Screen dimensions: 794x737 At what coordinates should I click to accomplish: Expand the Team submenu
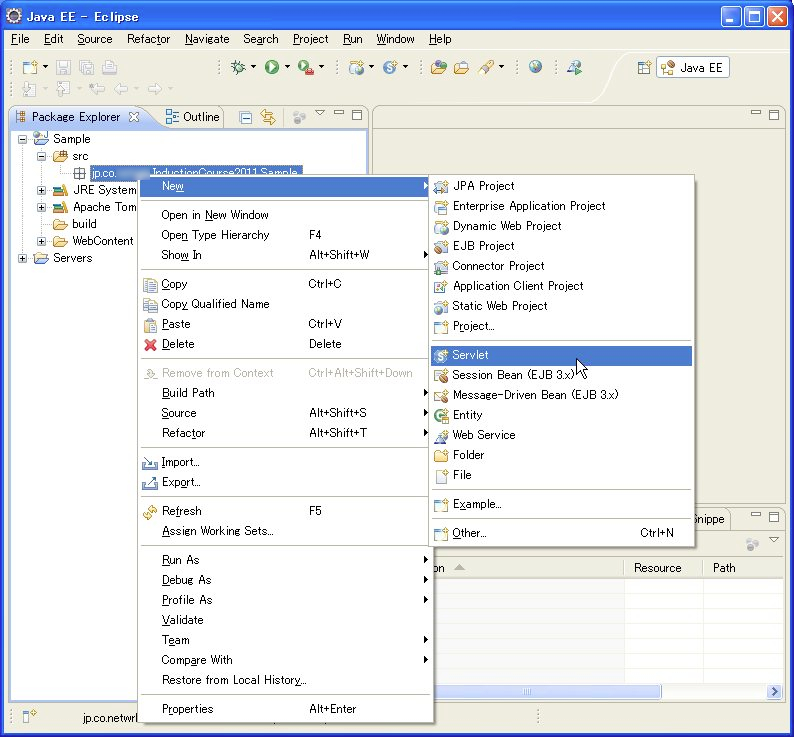click(x=286, y=640)
